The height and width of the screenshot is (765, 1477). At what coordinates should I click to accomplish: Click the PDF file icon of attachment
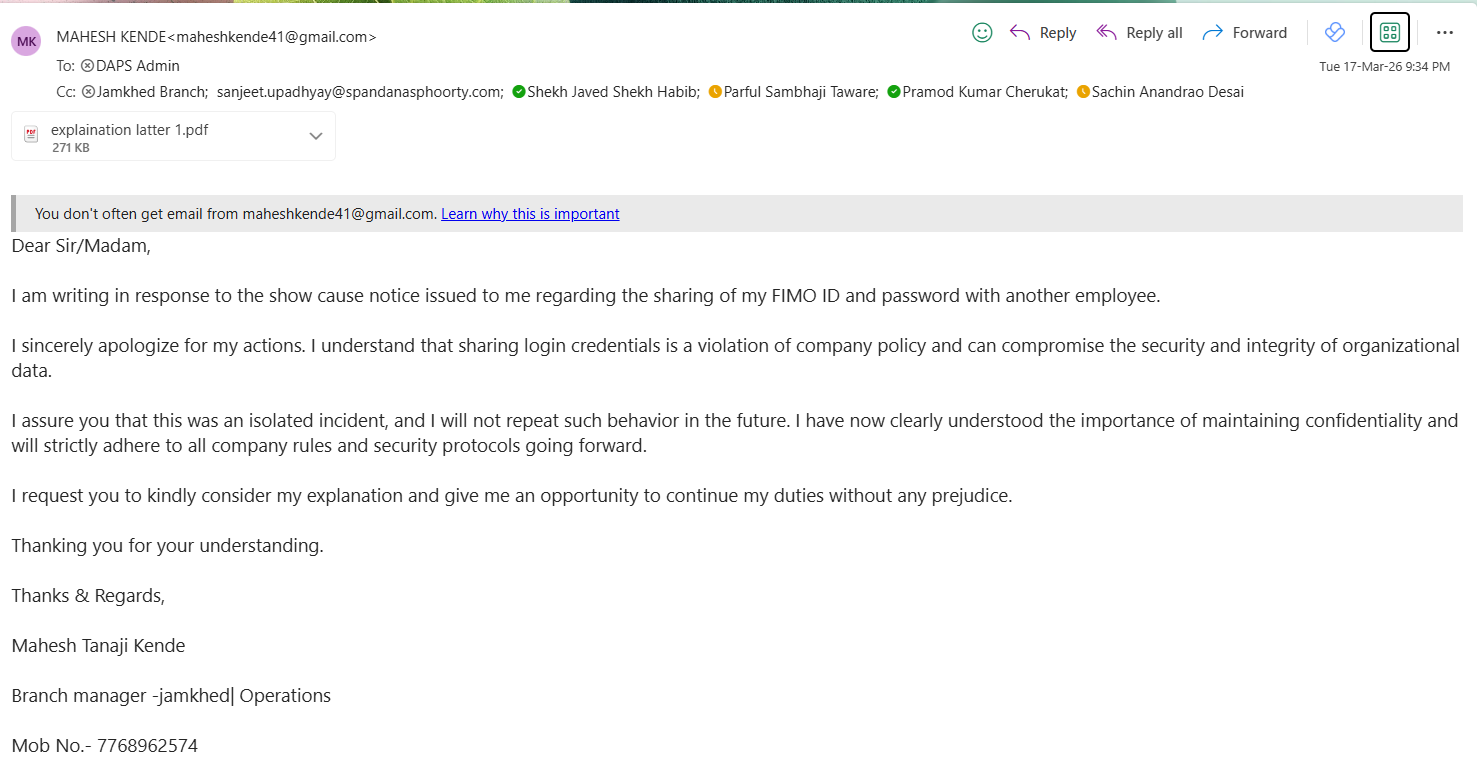(x=31, y=136)
